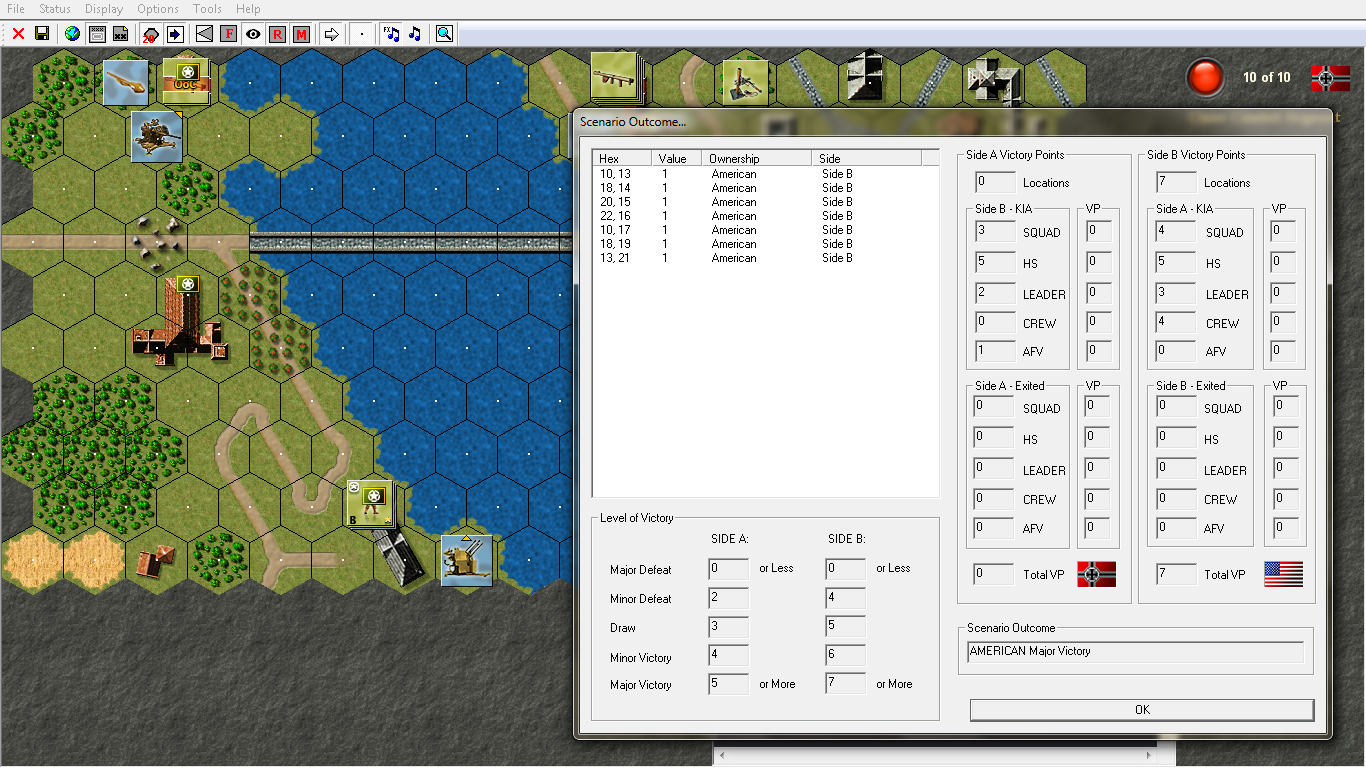Open the Display menu

104,9
